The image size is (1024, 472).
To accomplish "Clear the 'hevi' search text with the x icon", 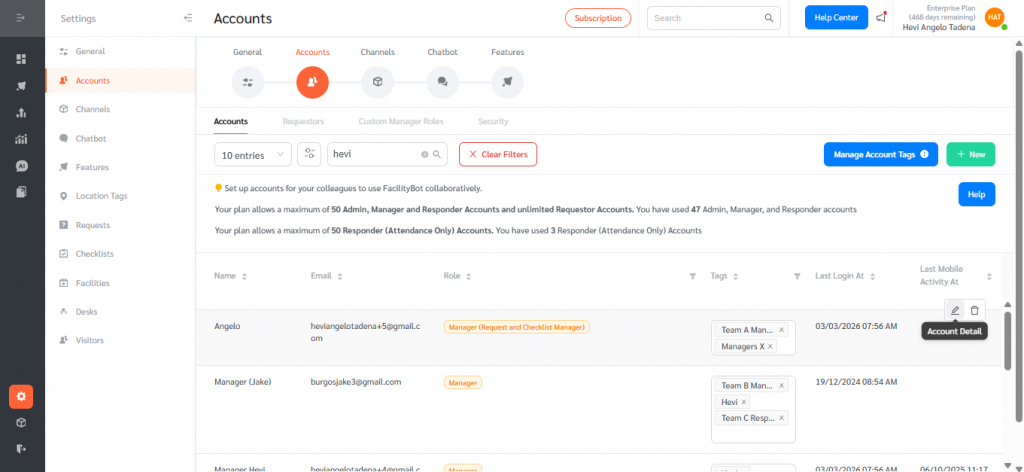I will (x=424, y=155).
